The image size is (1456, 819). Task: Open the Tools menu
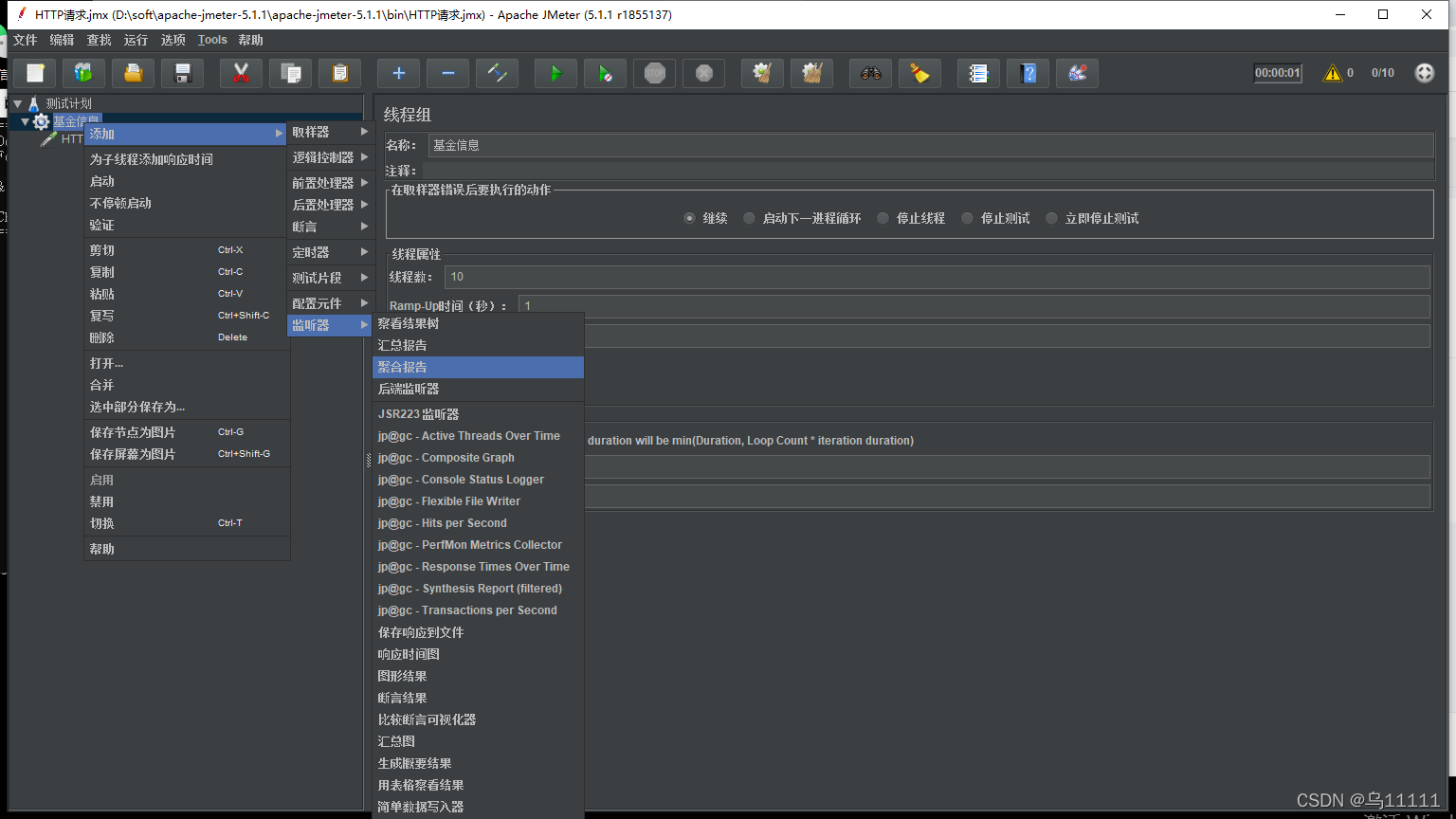tap(212, 40)
